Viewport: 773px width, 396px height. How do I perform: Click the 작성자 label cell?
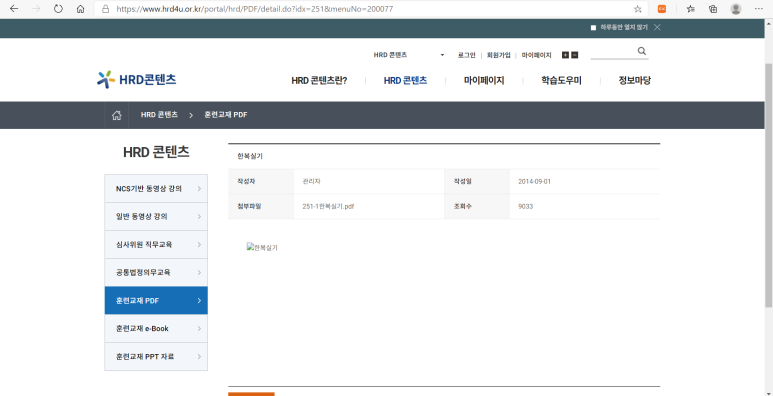click(261, 181)
